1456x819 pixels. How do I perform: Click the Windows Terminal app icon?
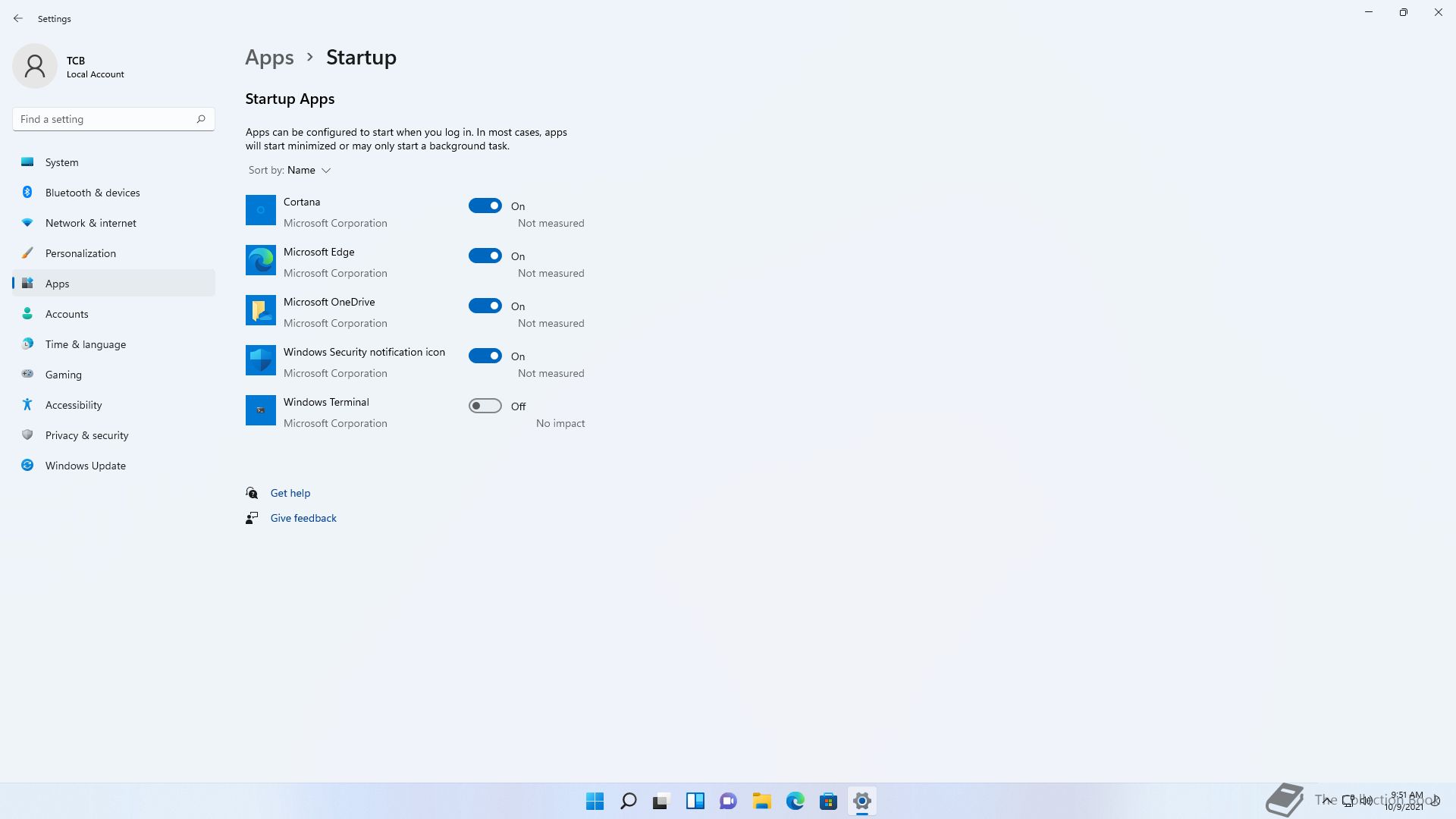click(260, 410)
